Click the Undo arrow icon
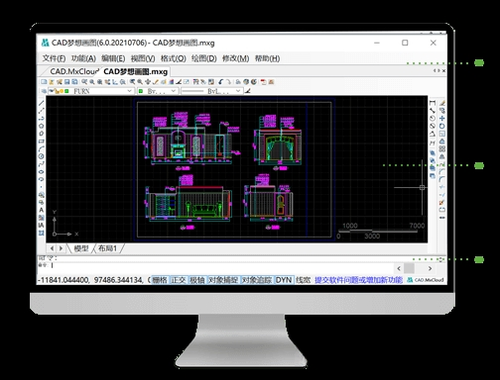 [220, 82]
